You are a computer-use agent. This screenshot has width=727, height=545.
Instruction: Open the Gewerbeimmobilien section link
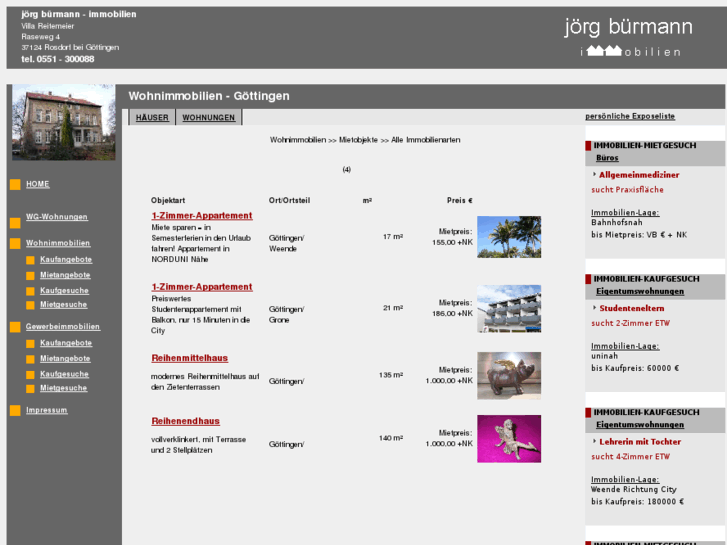[x=63, y=327]
